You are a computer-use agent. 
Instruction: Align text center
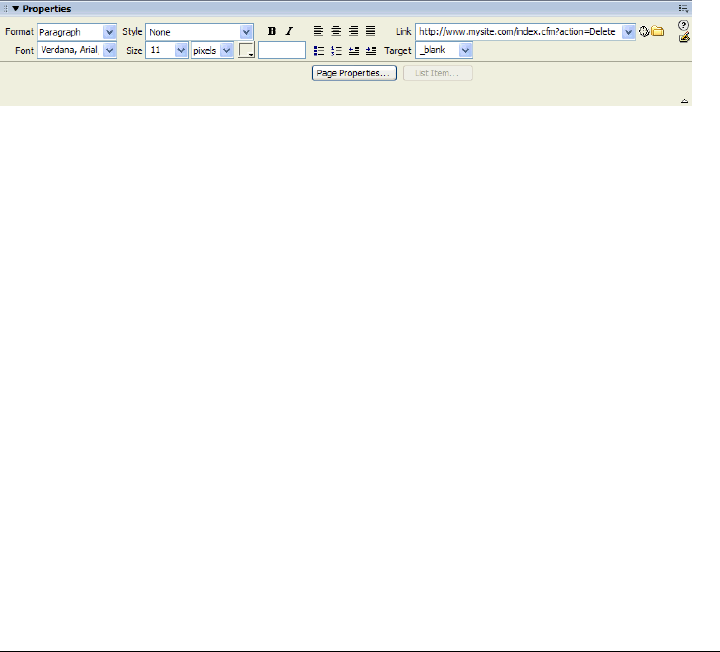pos(336,31)
